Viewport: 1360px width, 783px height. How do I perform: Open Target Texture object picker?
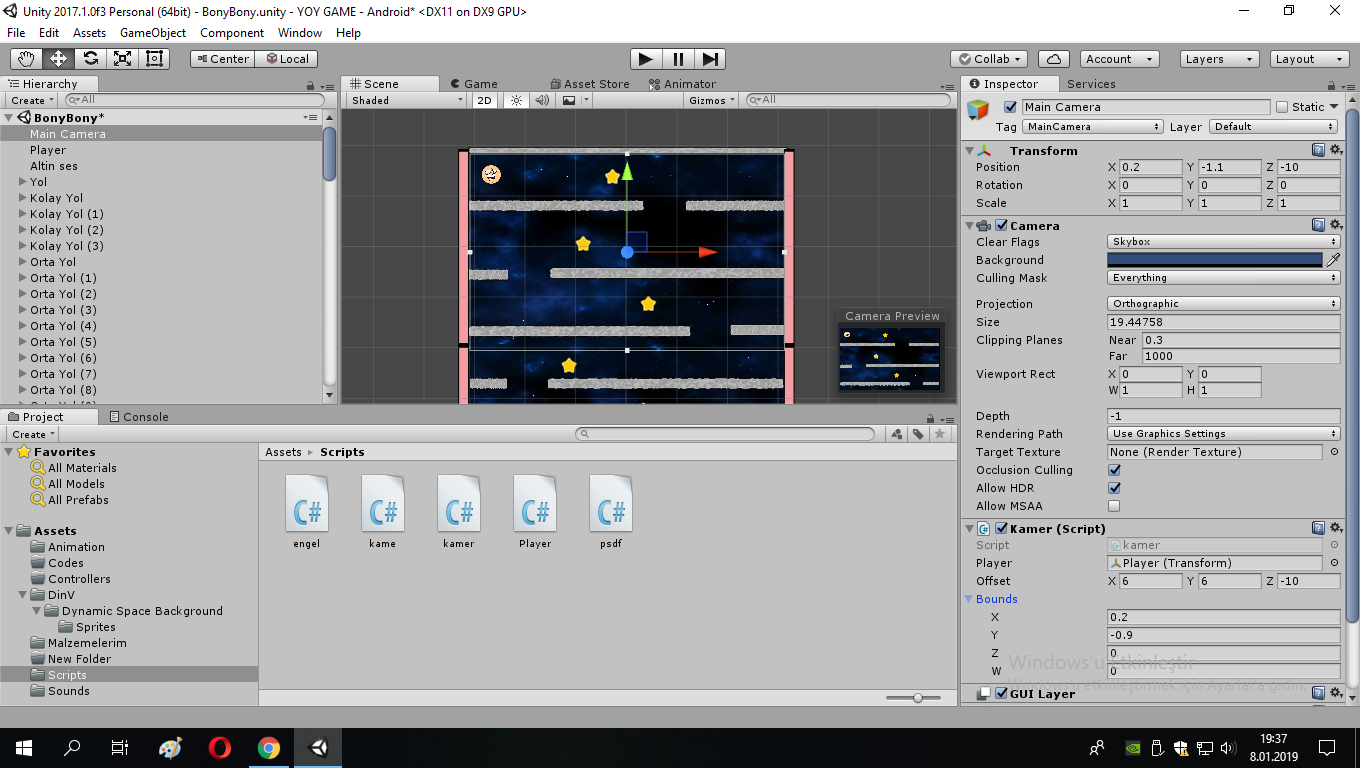(1334, 452)
